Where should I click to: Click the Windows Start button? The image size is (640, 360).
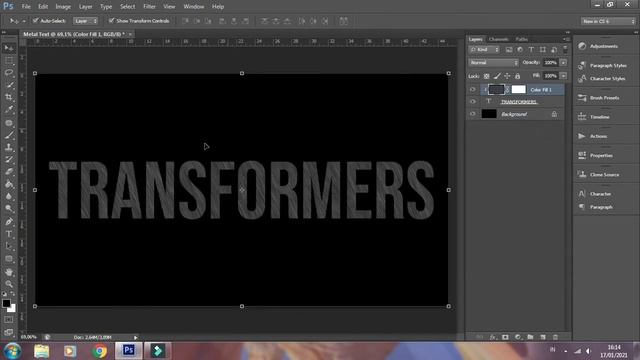click(13, 351)
